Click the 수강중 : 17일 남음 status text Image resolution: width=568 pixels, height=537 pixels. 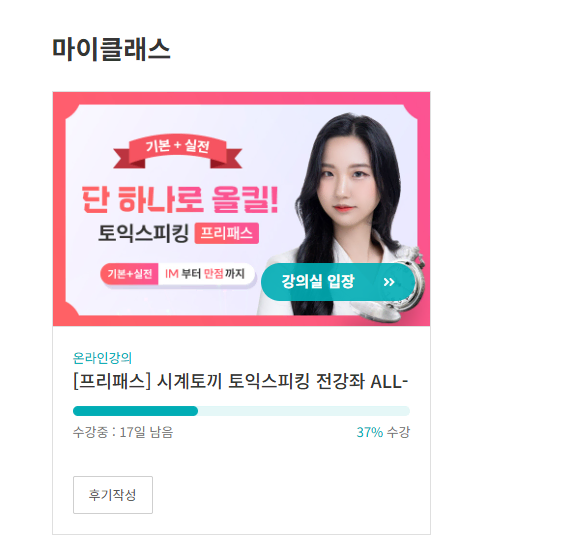coord(123,432)
